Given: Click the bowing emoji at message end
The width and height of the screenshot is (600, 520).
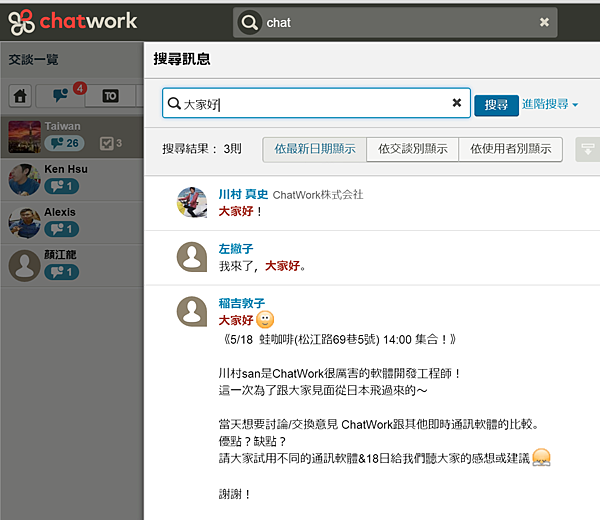Looking at the screenshot, I should point(541,457).
